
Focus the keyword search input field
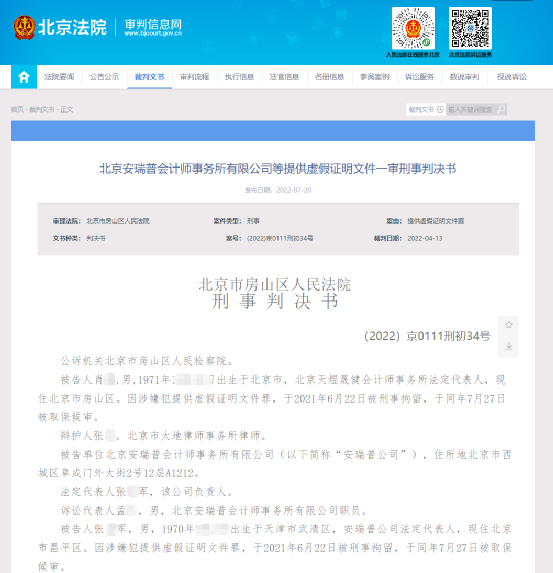(471, 109)
